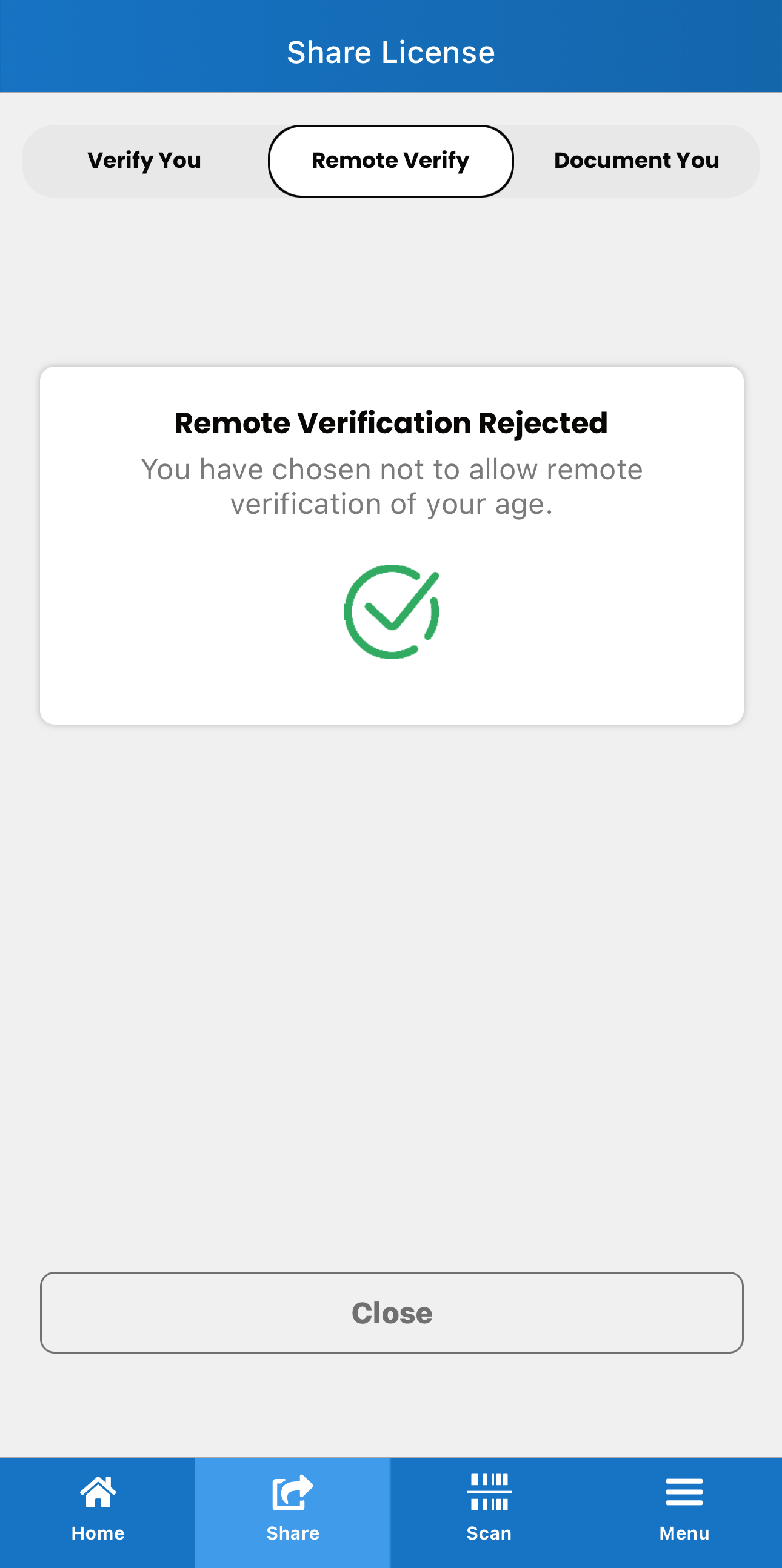Click the word 'License' in the header

click(x=438, y=52)
